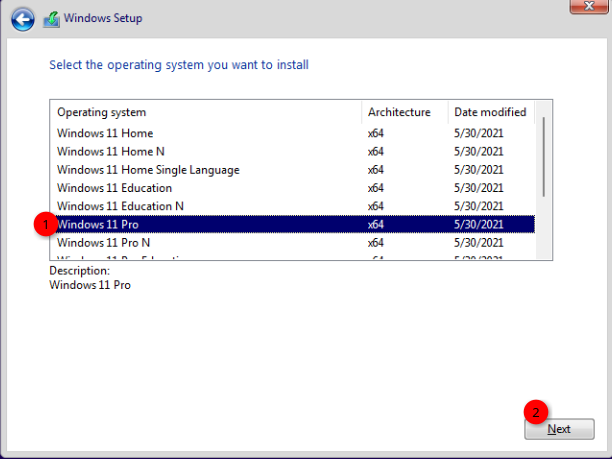The width and height of the screenshot is (612, 459).
Task: Pick Windows 11 Education from the list
Action: pyautogui.click(x=114, y=188)
